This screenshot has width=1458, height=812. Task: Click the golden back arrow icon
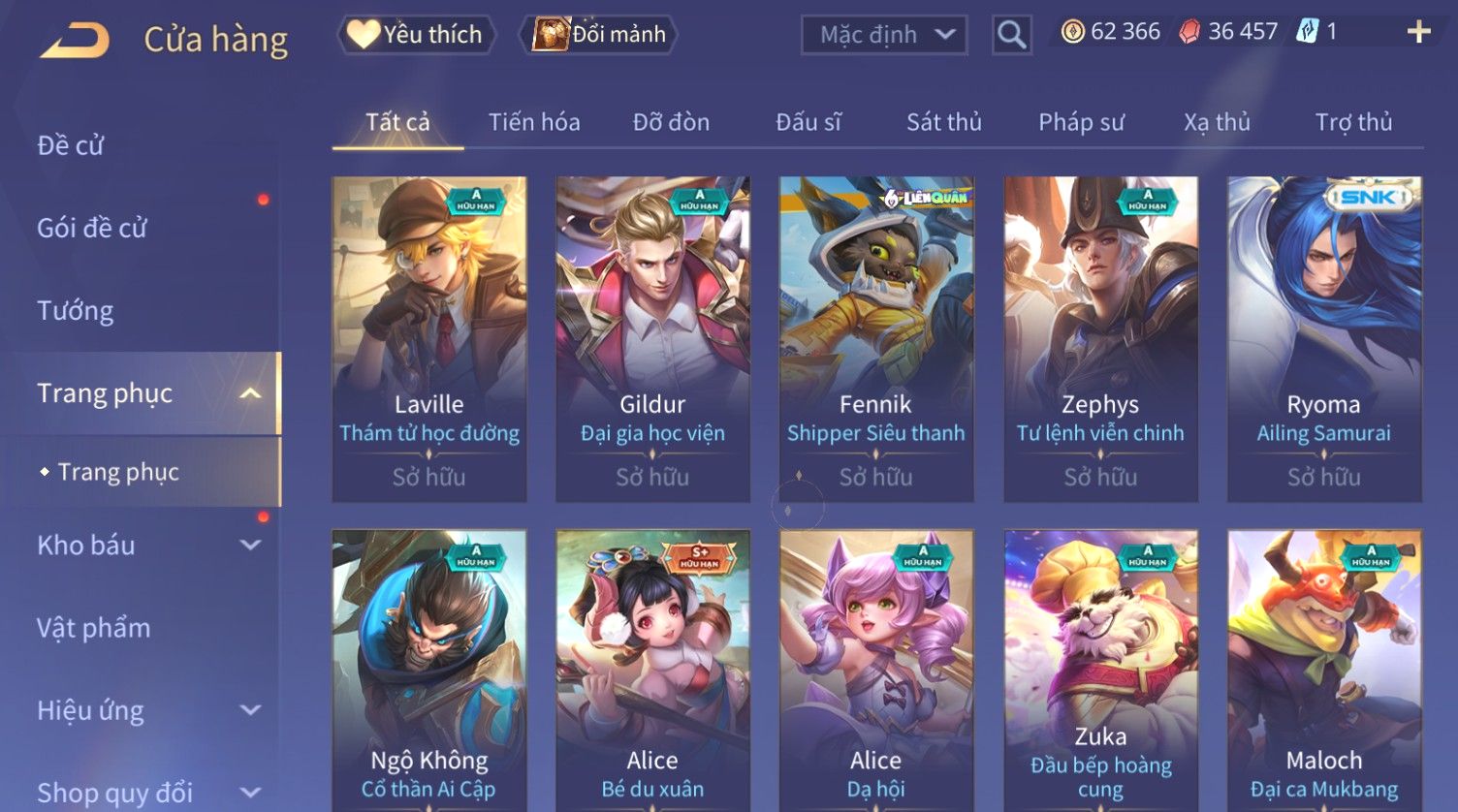(75, 41)
